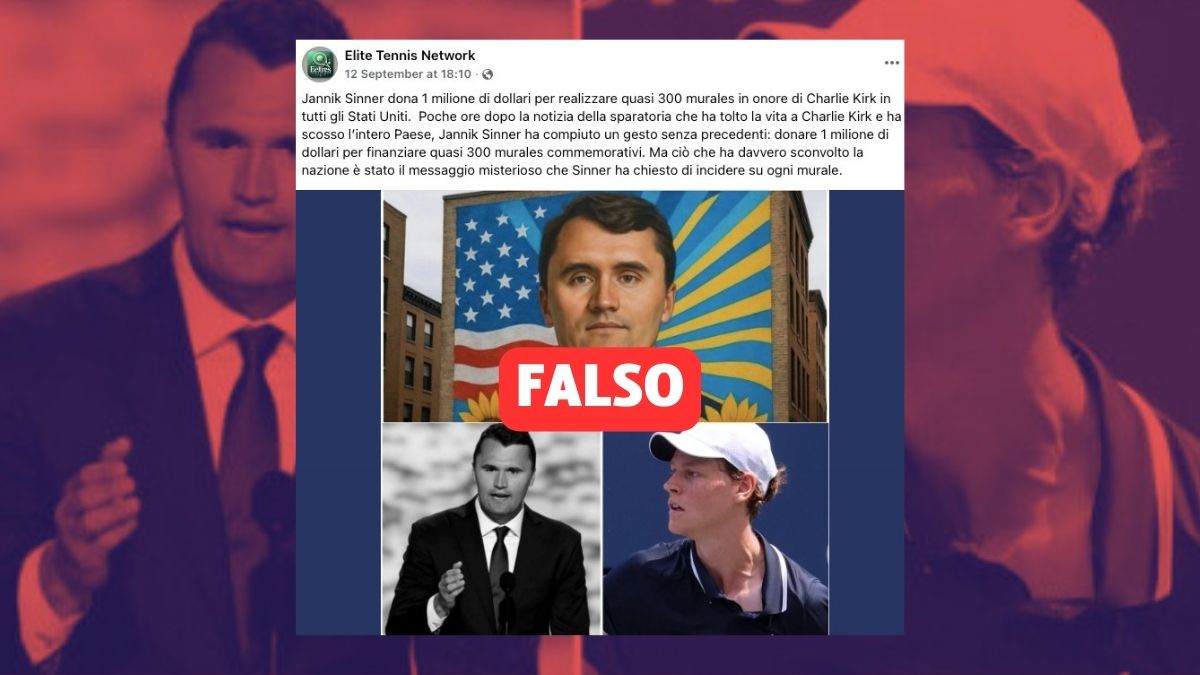Click the sunflower left of FALSO label
The height and width of the screenshot is (675, 1200).
[x=479, y=407]
